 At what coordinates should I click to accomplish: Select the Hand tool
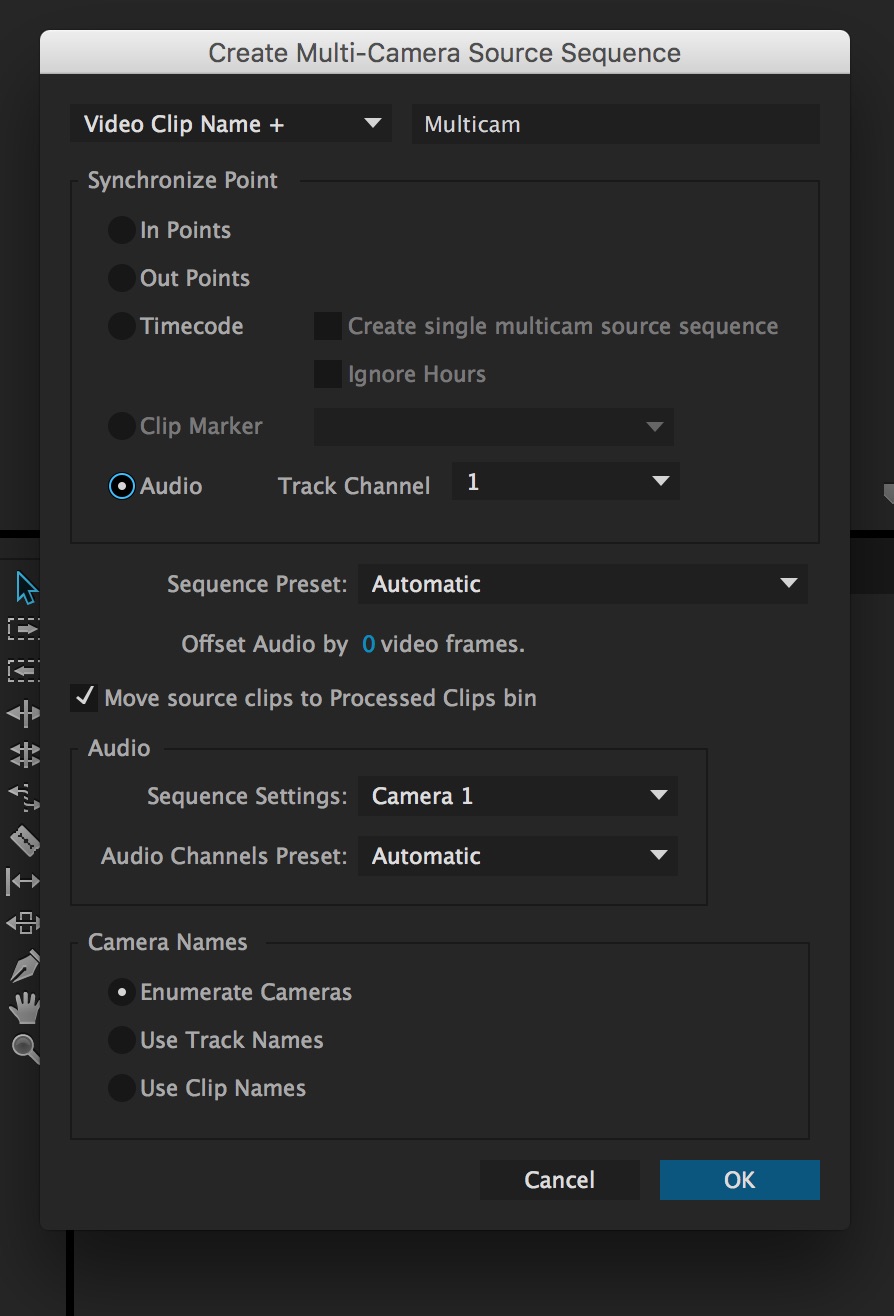(x=24, y=1006)
